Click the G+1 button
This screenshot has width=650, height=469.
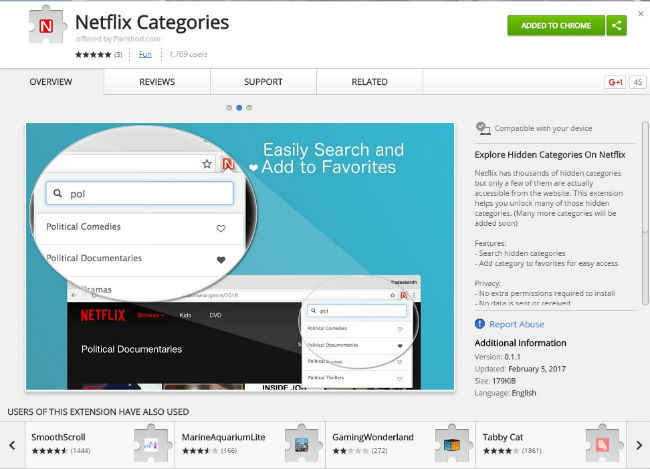click(x=615, y=82)
